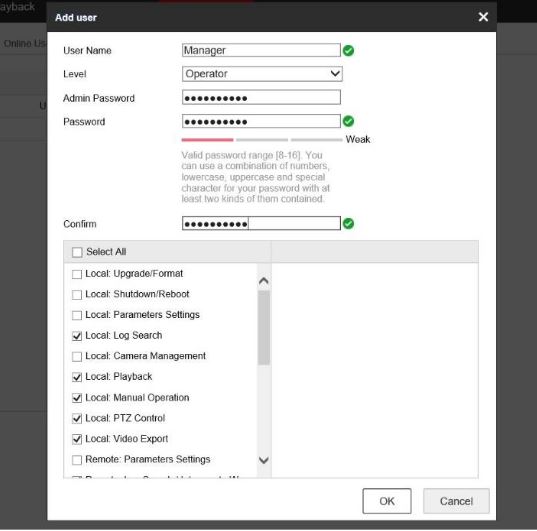Uncheck Local: Log Search permission
The width and height of the screenshot is (537, 531).
77,336
